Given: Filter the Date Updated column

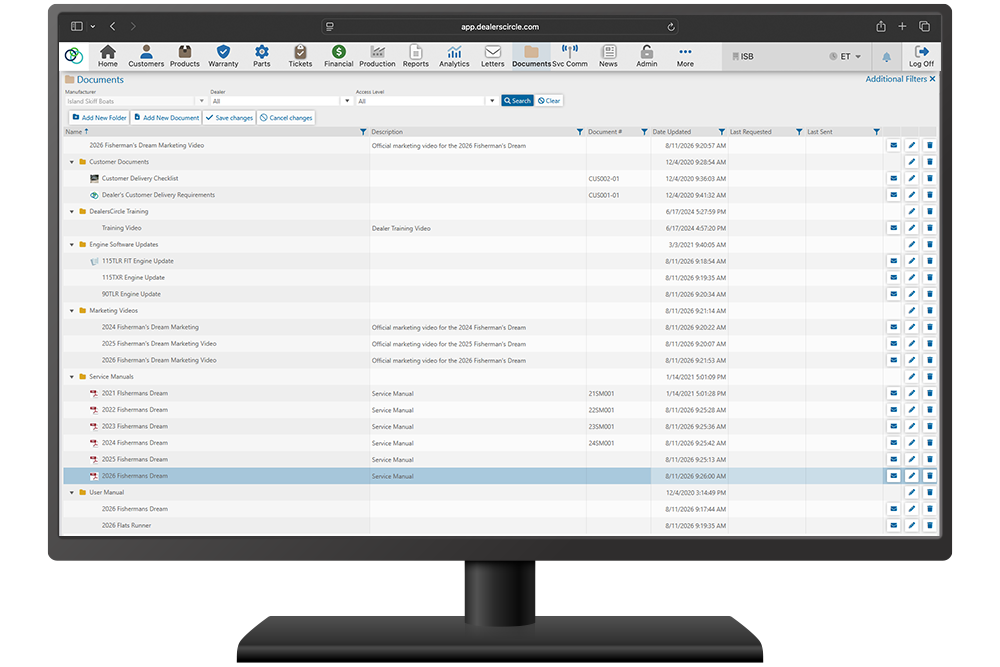Looking at the screenshot, I should click(721, 132).
